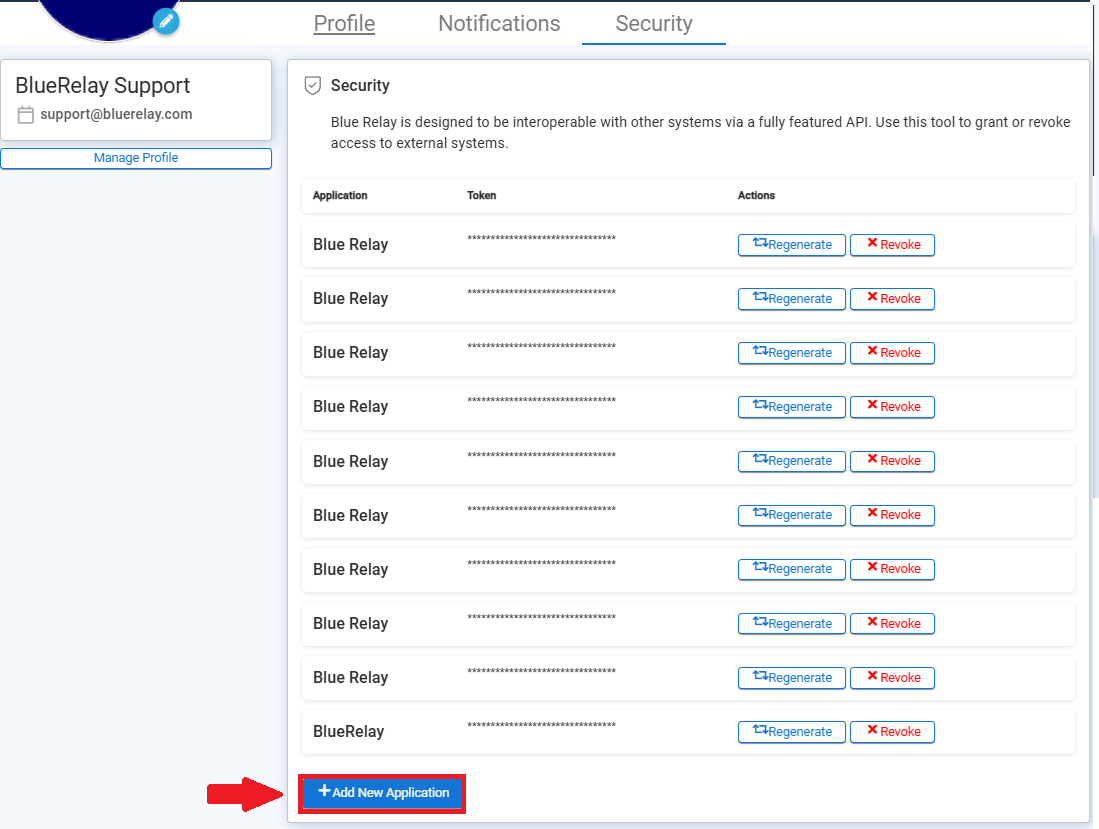Add a new application
This screenshot has width=1099, height=829.
coord(382,793)
